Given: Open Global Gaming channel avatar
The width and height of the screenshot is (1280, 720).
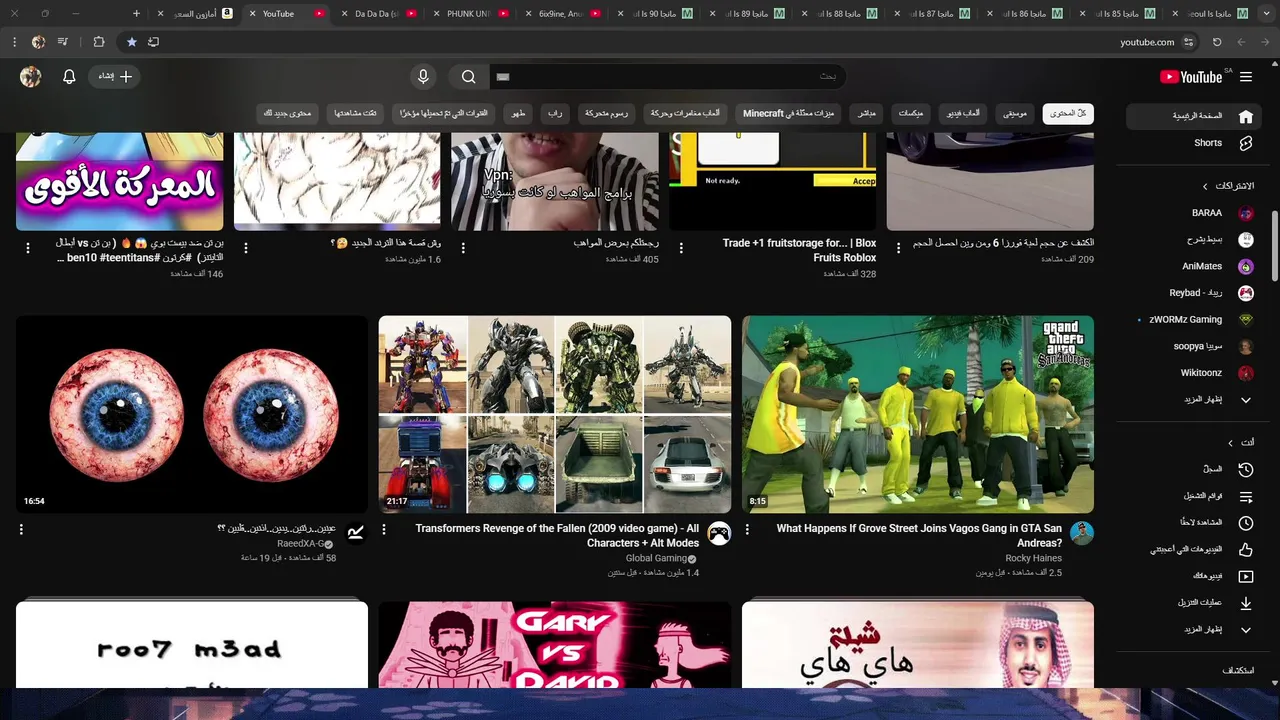Looking at the screenshot, I should (x=719, y=533).
